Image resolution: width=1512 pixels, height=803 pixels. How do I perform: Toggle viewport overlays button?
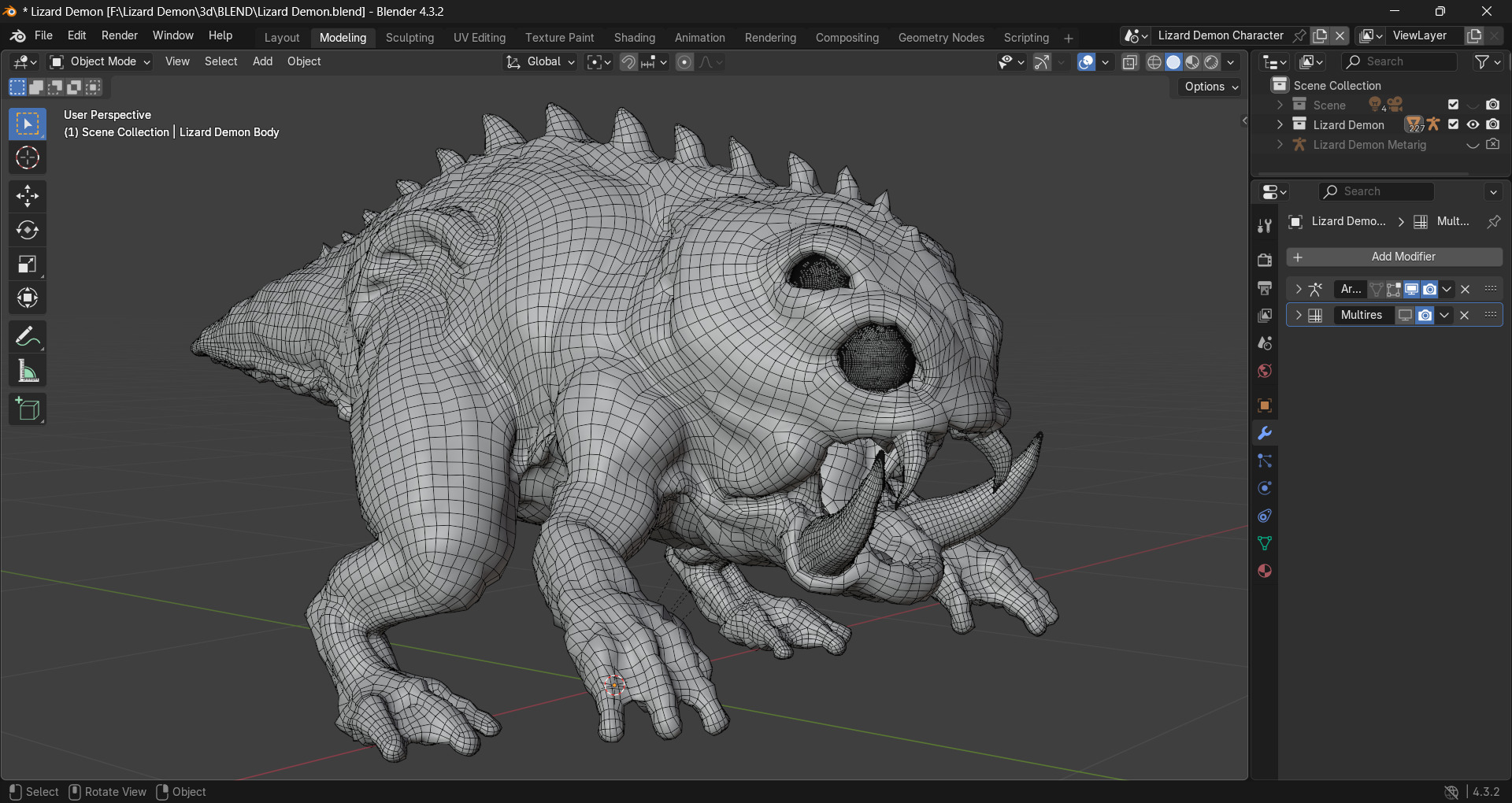pos(1086,62)
